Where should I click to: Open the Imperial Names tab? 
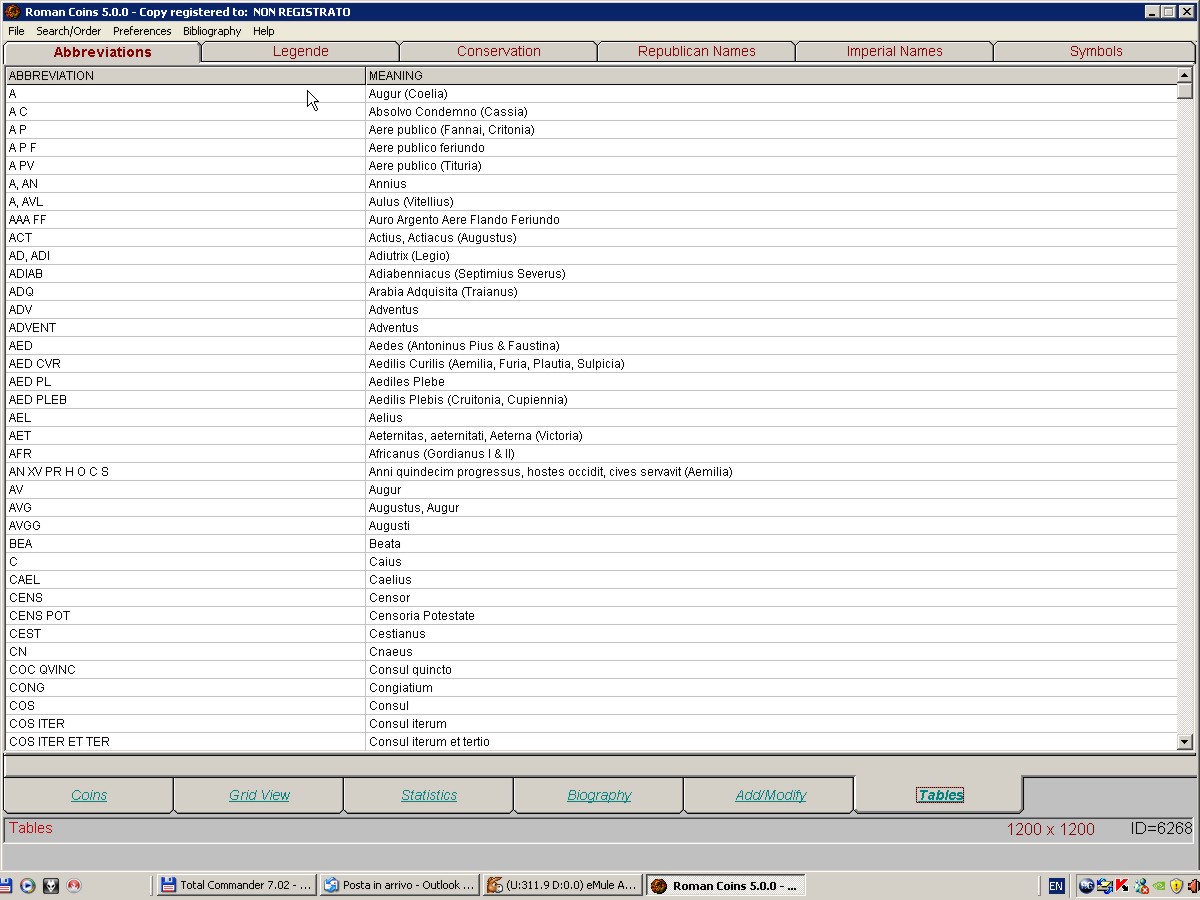pyautogui.click(x=894, y=51)
